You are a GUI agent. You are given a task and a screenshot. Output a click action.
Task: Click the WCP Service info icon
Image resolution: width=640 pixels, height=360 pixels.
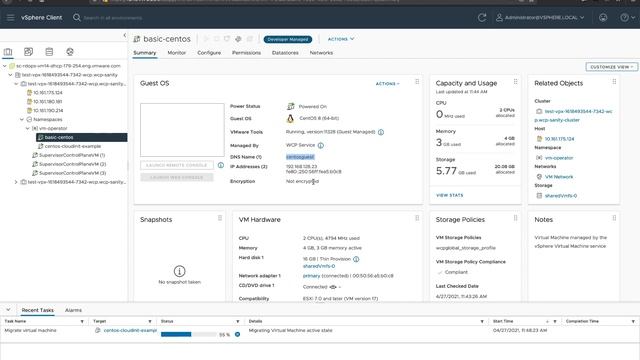tap(321, 145)
